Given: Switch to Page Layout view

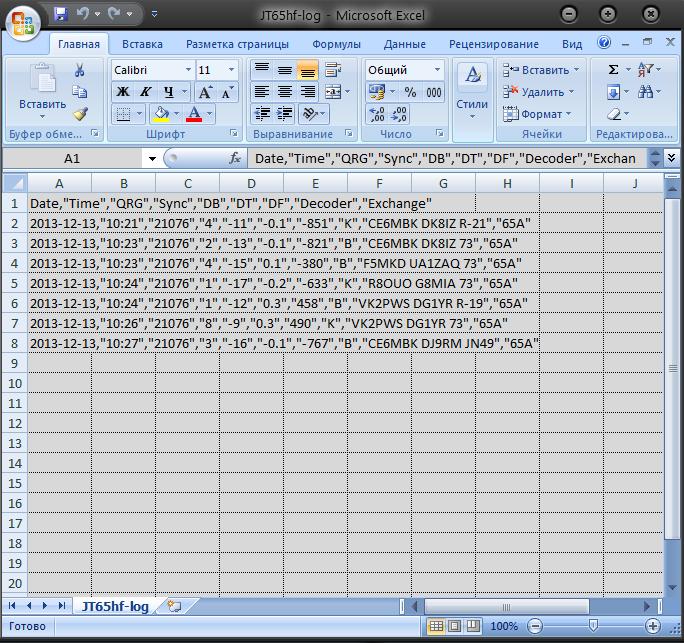Looking at the screenshot, I should (x=455, y=626).
